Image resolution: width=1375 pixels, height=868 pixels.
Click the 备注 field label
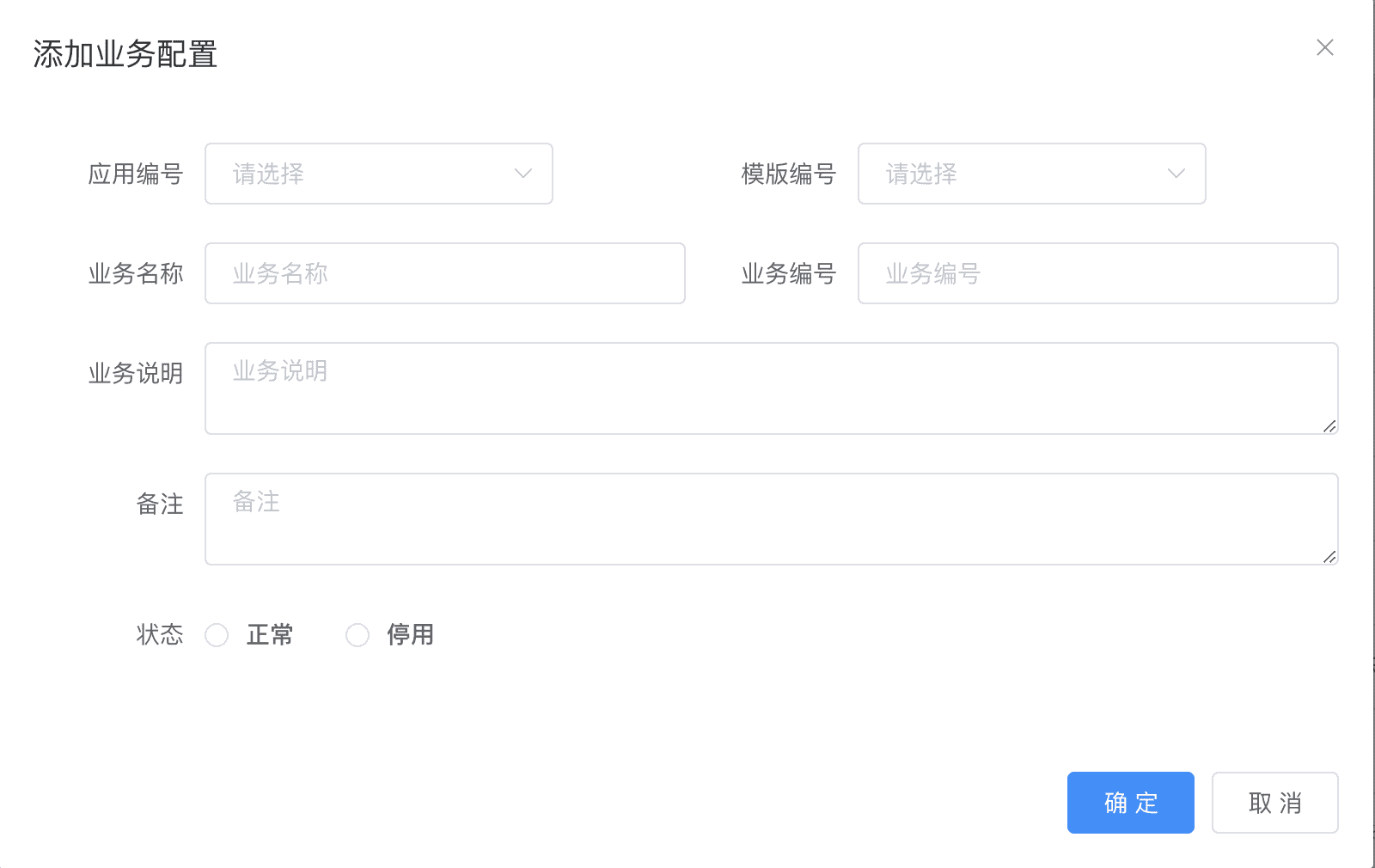tap(160, 504)
